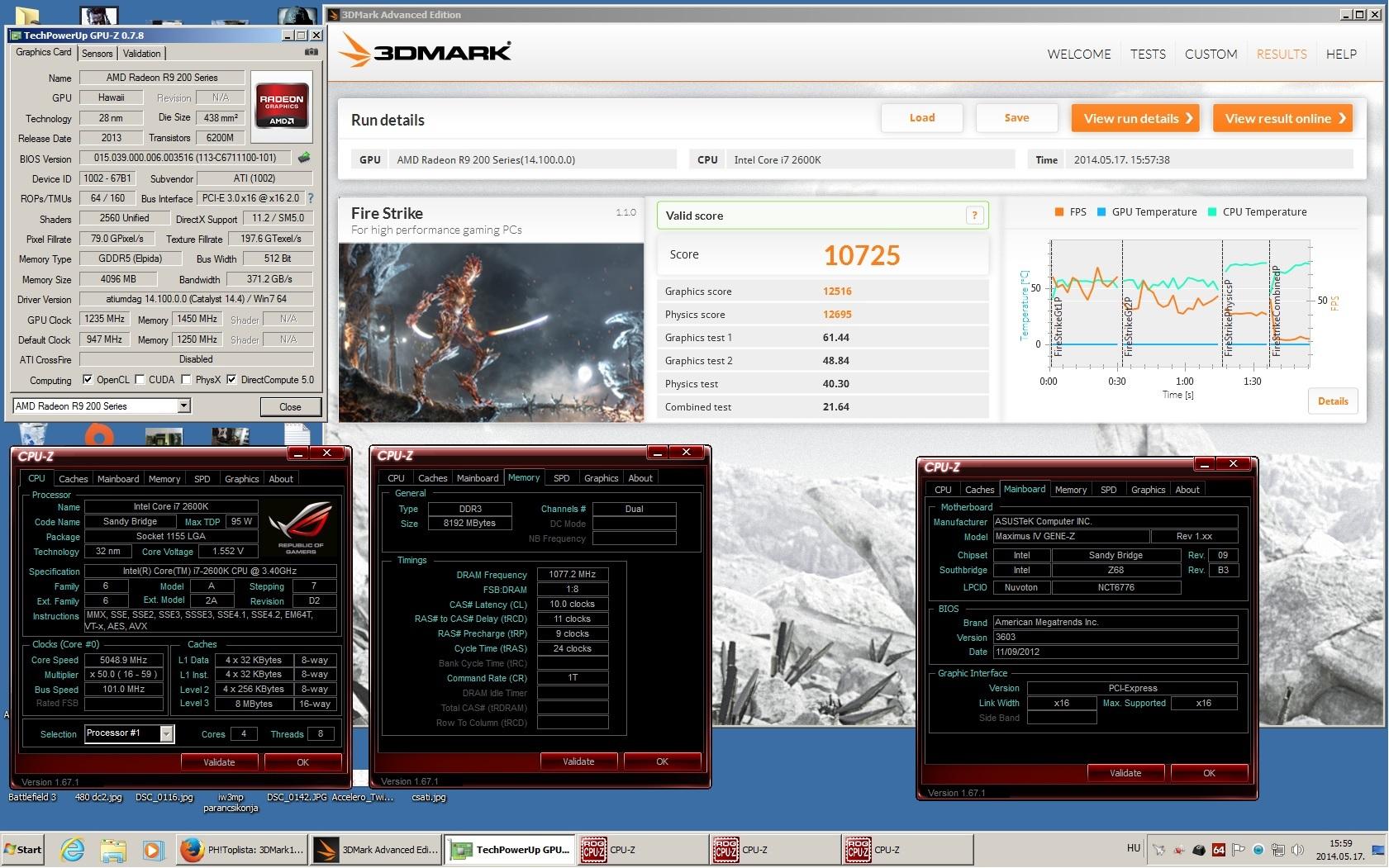
Task: Click the Combined test value 21.64
Action: [x=836, y=406]
